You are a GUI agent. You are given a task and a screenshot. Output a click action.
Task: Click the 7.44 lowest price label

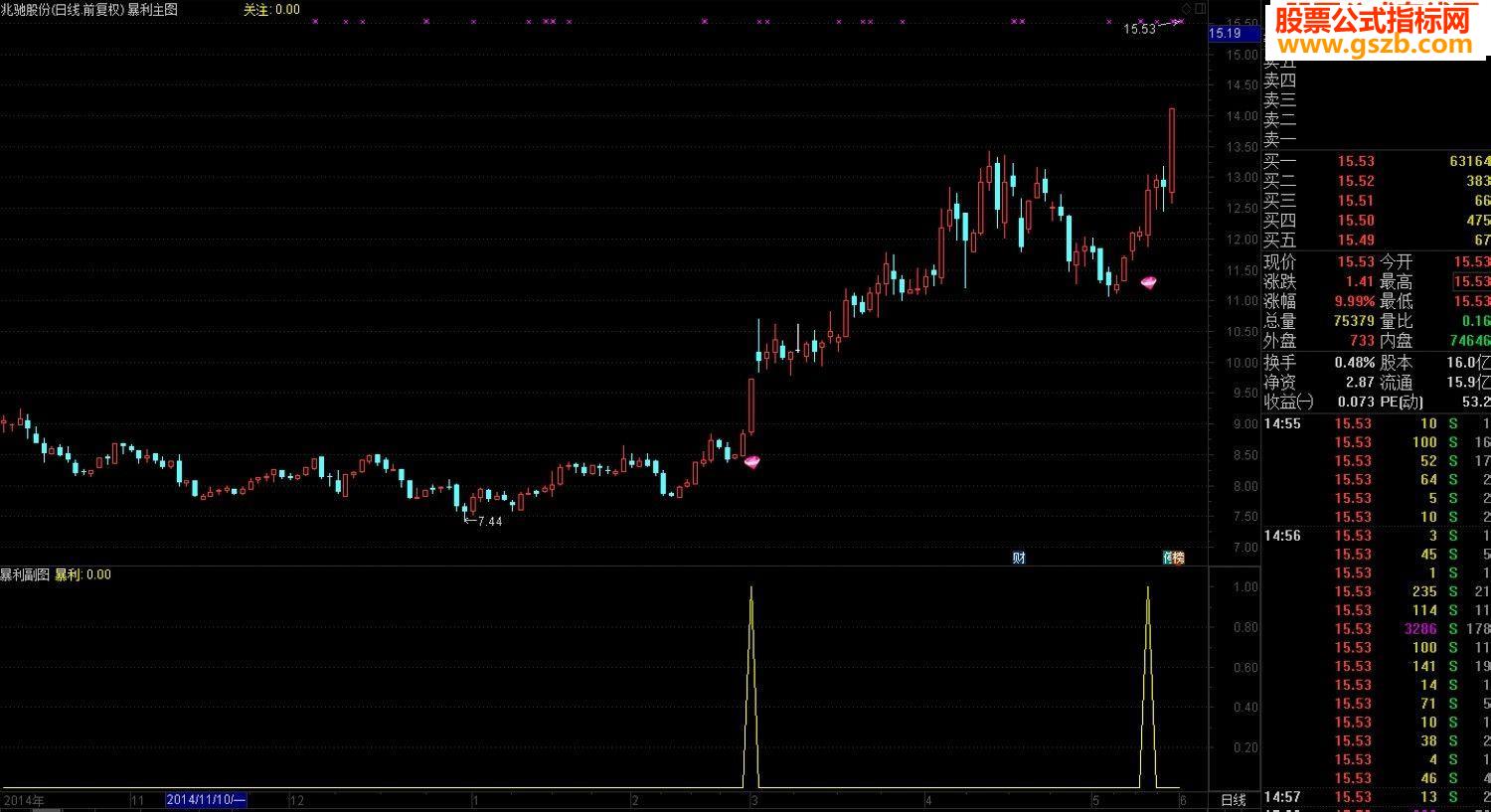pyautogui.click(x=489, y=521)
